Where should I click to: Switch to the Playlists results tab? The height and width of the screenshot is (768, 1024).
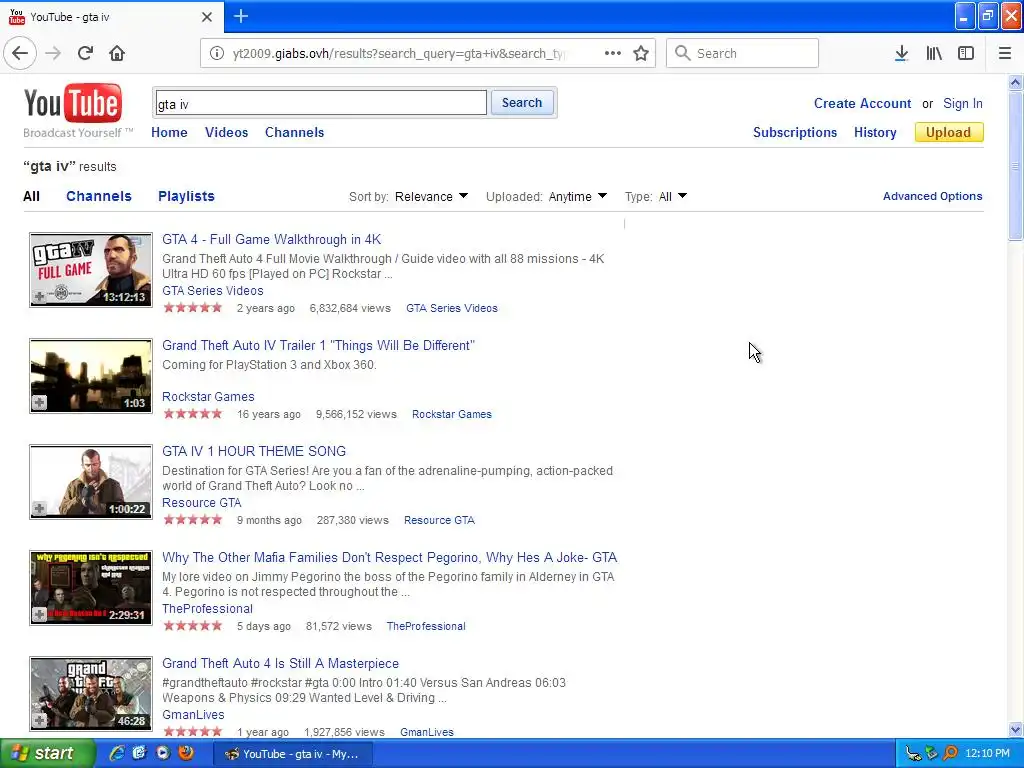tap(186, 197)
